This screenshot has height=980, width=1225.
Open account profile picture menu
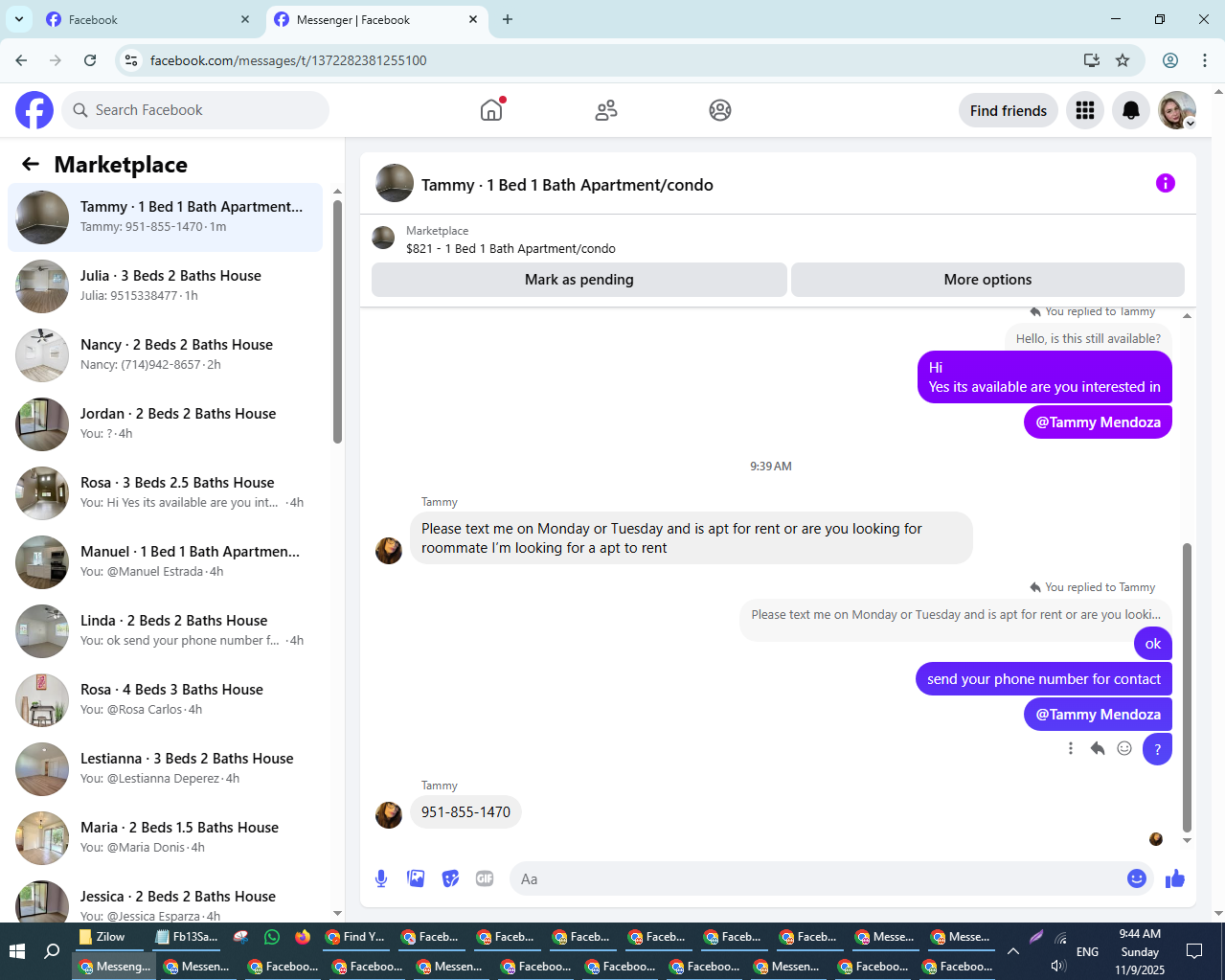[1177, 110]
